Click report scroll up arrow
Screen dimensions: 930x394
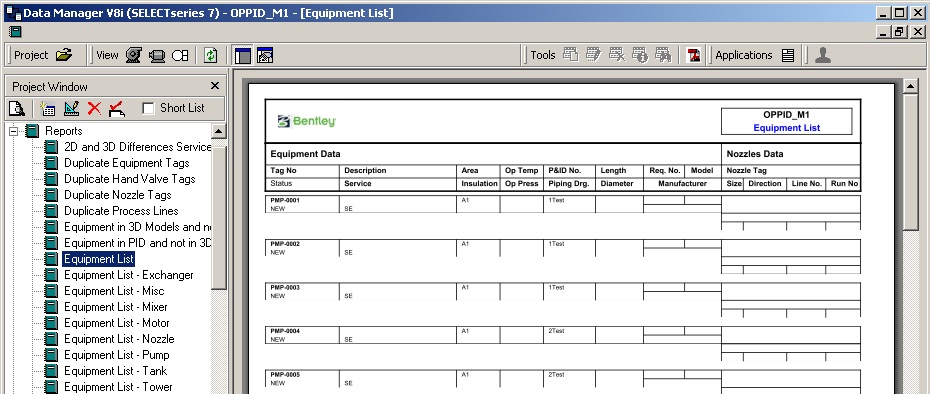coord(910,87)
